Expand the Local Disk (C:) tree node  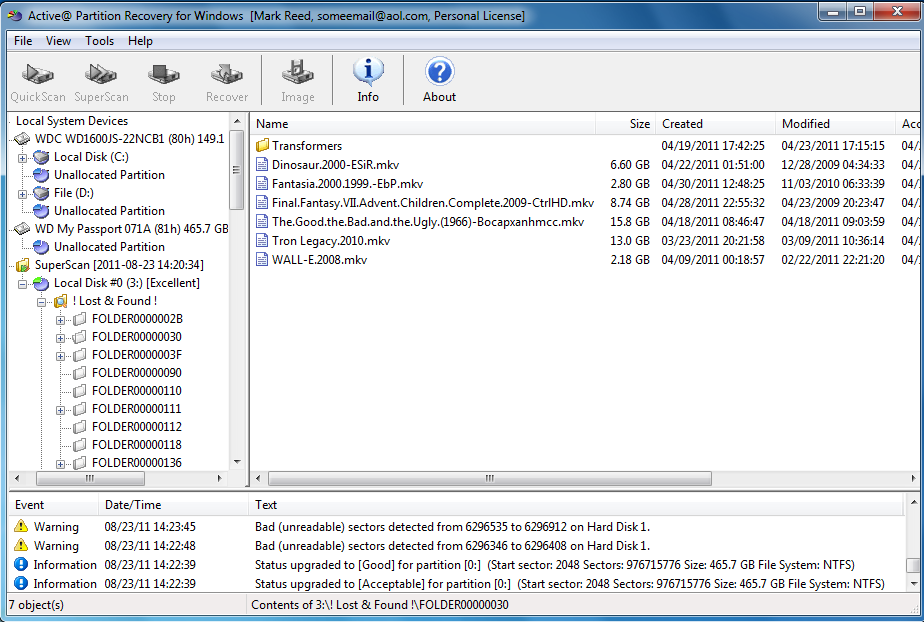click(x=22, y=158)
